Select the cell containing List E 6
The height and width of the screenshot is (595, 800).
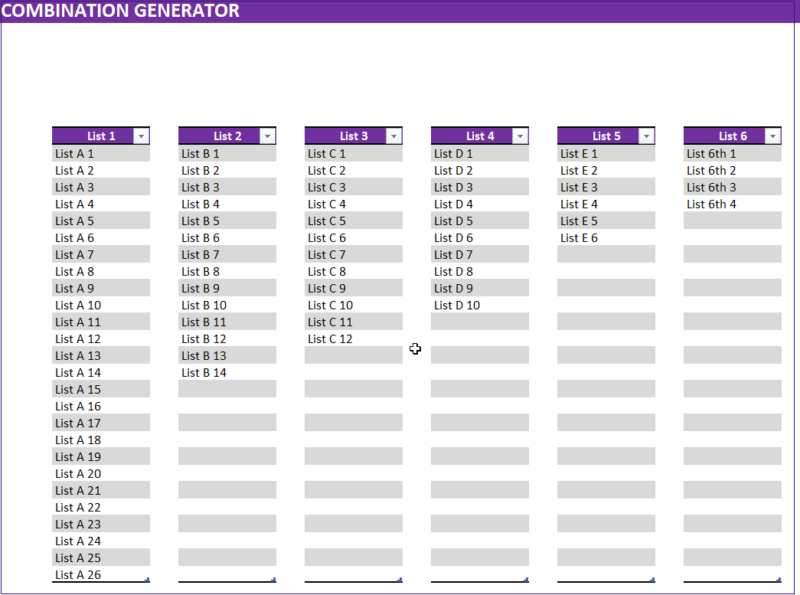[606, 237]
